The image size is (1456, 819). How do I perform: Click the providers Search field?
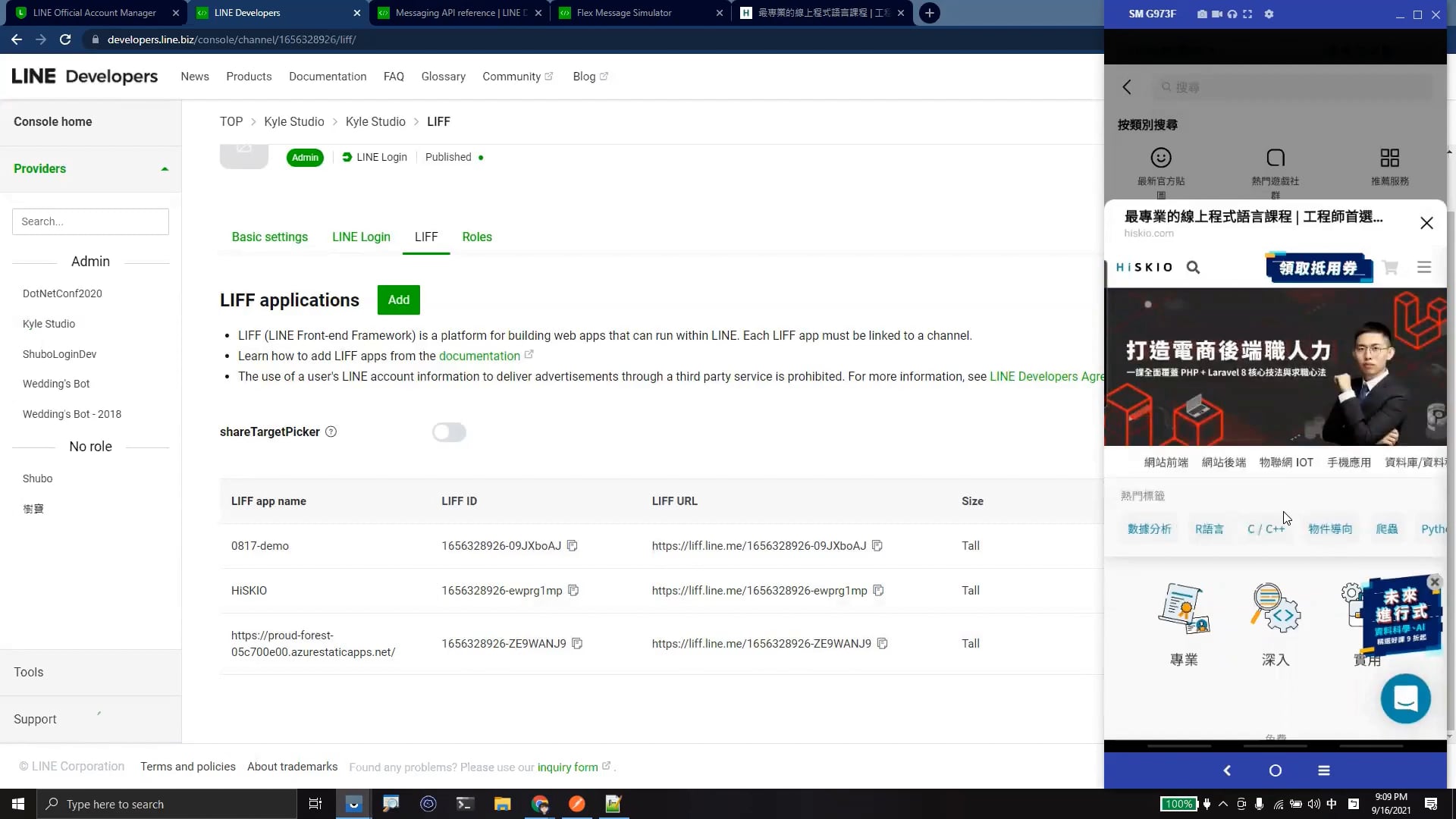90,222
